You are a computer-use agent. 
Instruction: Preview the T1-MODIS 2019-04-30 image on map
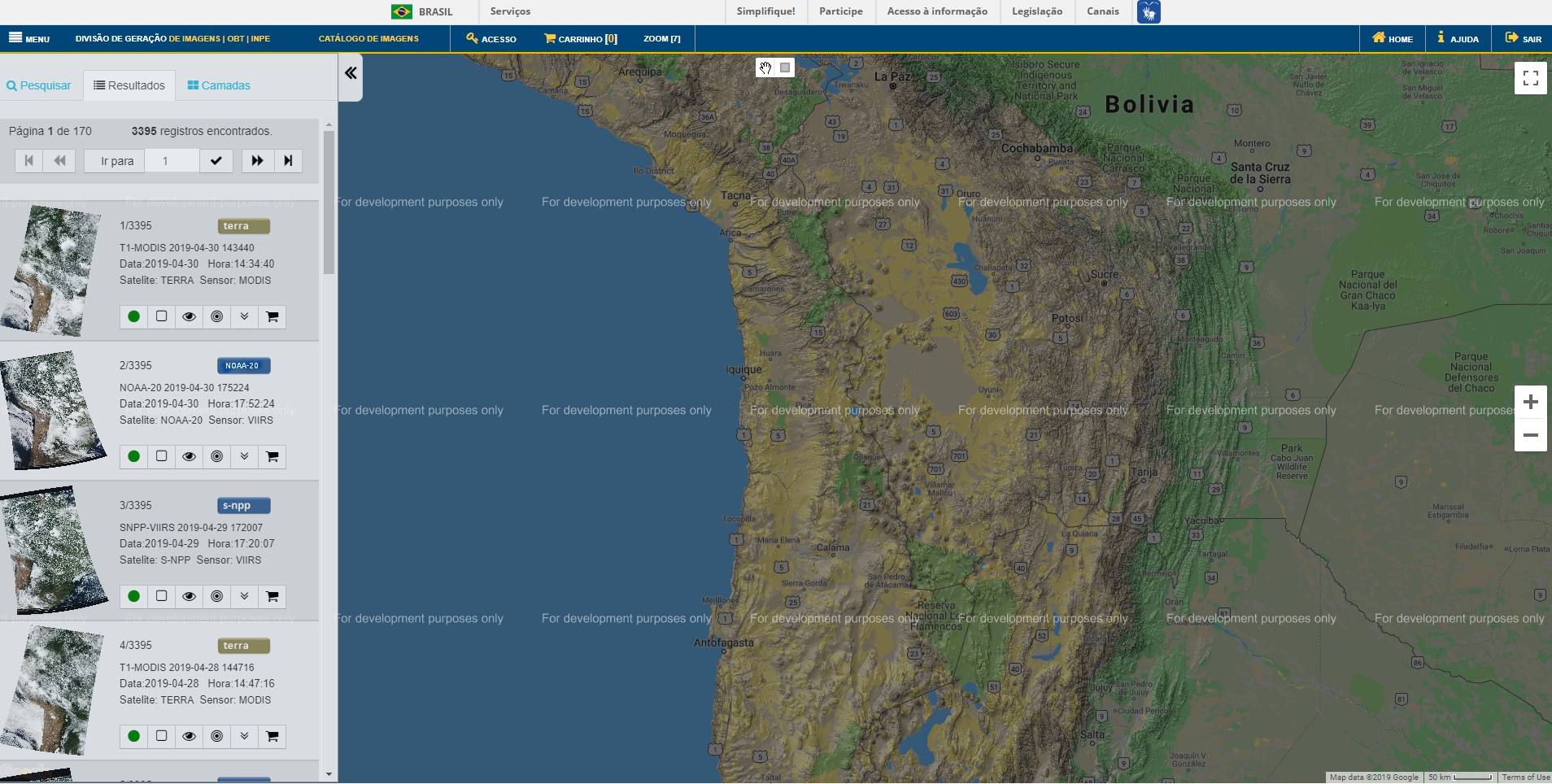[x=190, y=316]
